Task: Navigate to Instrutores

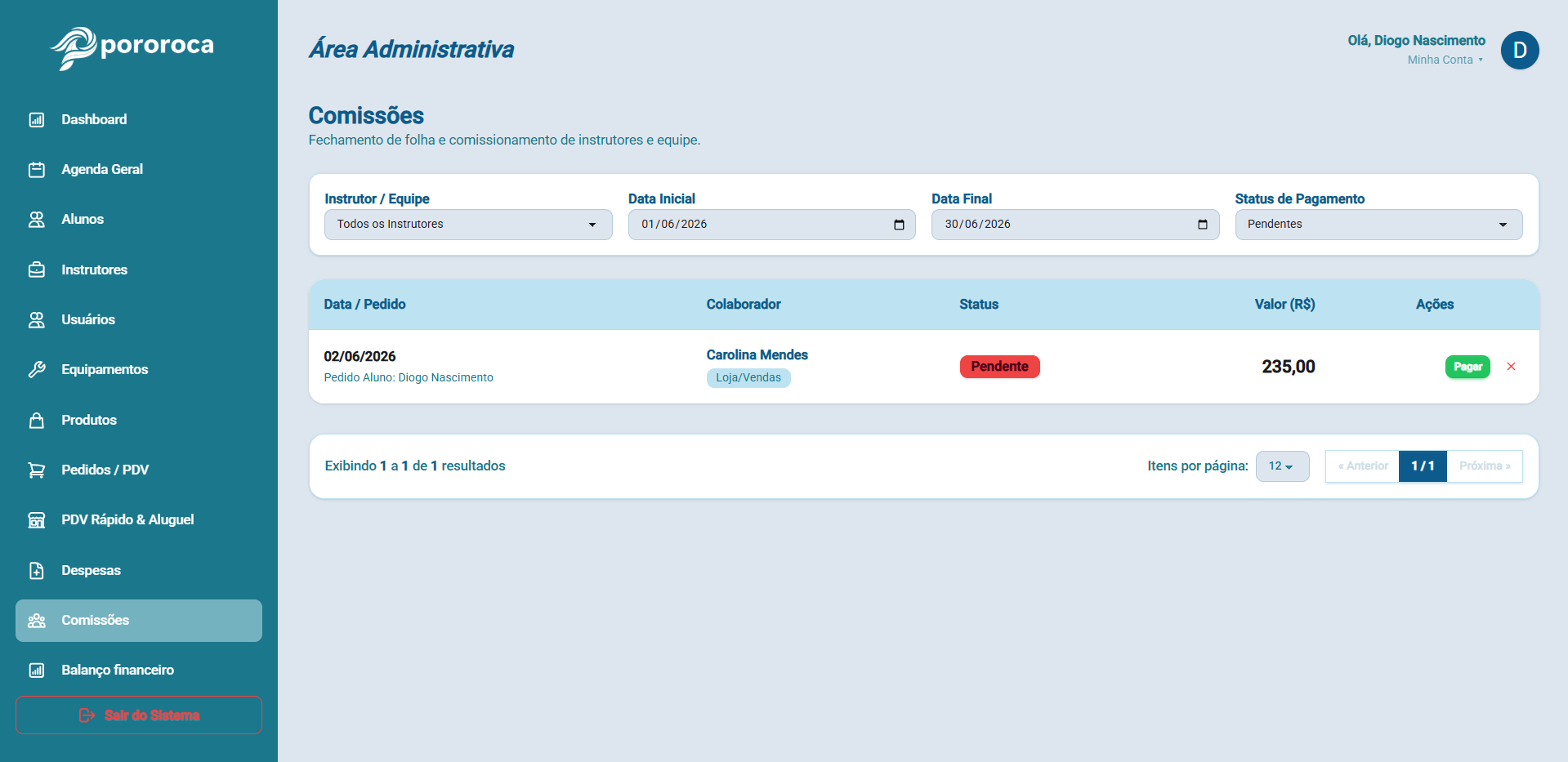Action: pyautogui.click(x=139, y=270)
